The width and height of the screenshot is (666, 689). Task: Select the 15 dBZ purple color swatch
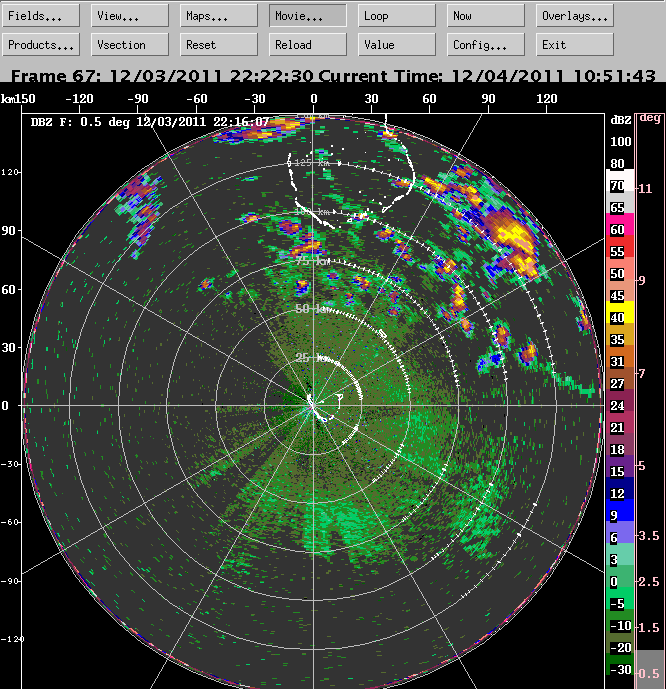620,466
